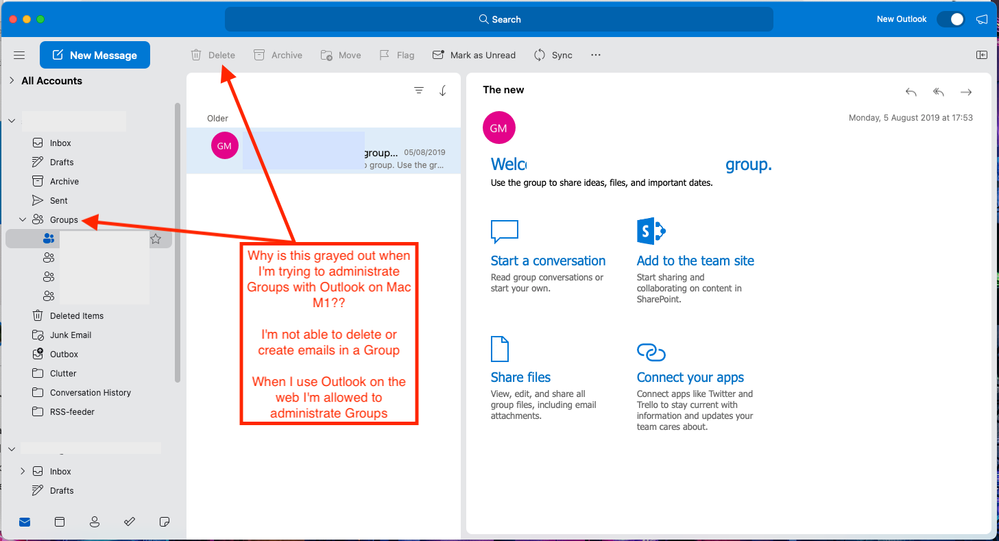Open the Clutter folder
This screenshot has height=541, width=999.
[x=62, y=373]
